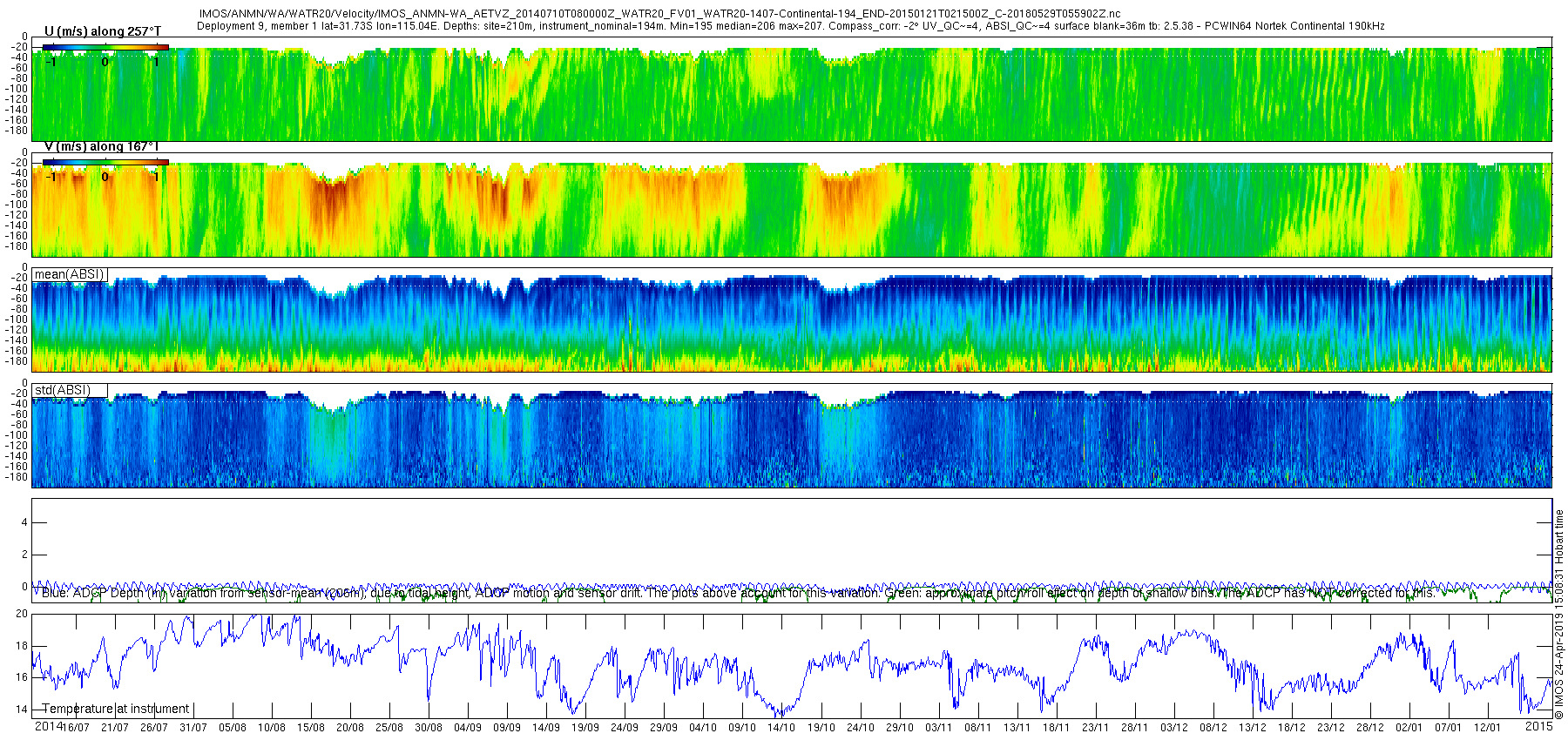This screenshot has height=740, width=1568.
Task: Click the '-180' depth tick in the std(ABSI) panel
Action: 17,477
